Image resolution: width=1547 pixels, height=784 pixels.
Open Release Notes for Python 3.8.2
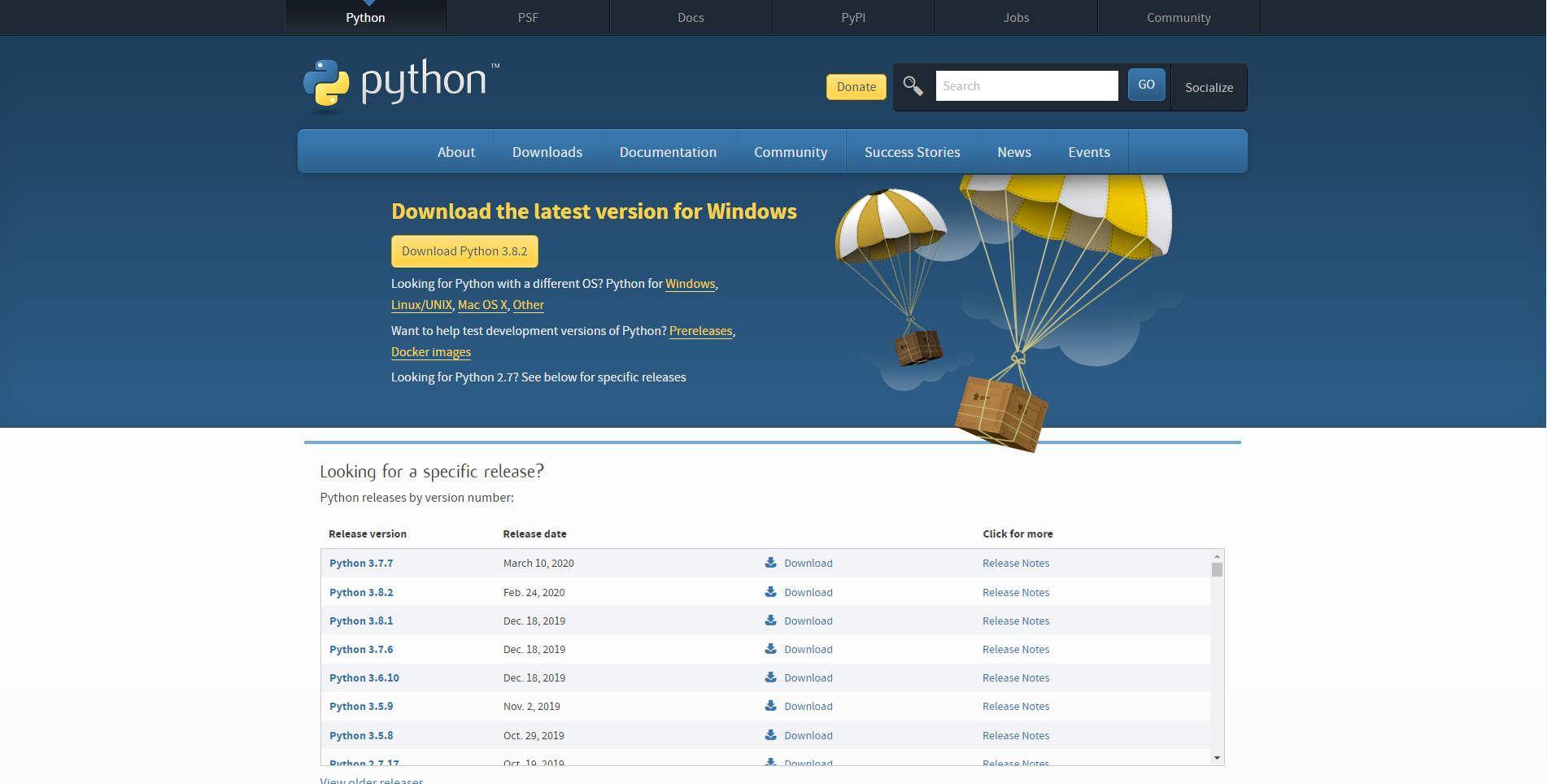tap(1016, 592)
